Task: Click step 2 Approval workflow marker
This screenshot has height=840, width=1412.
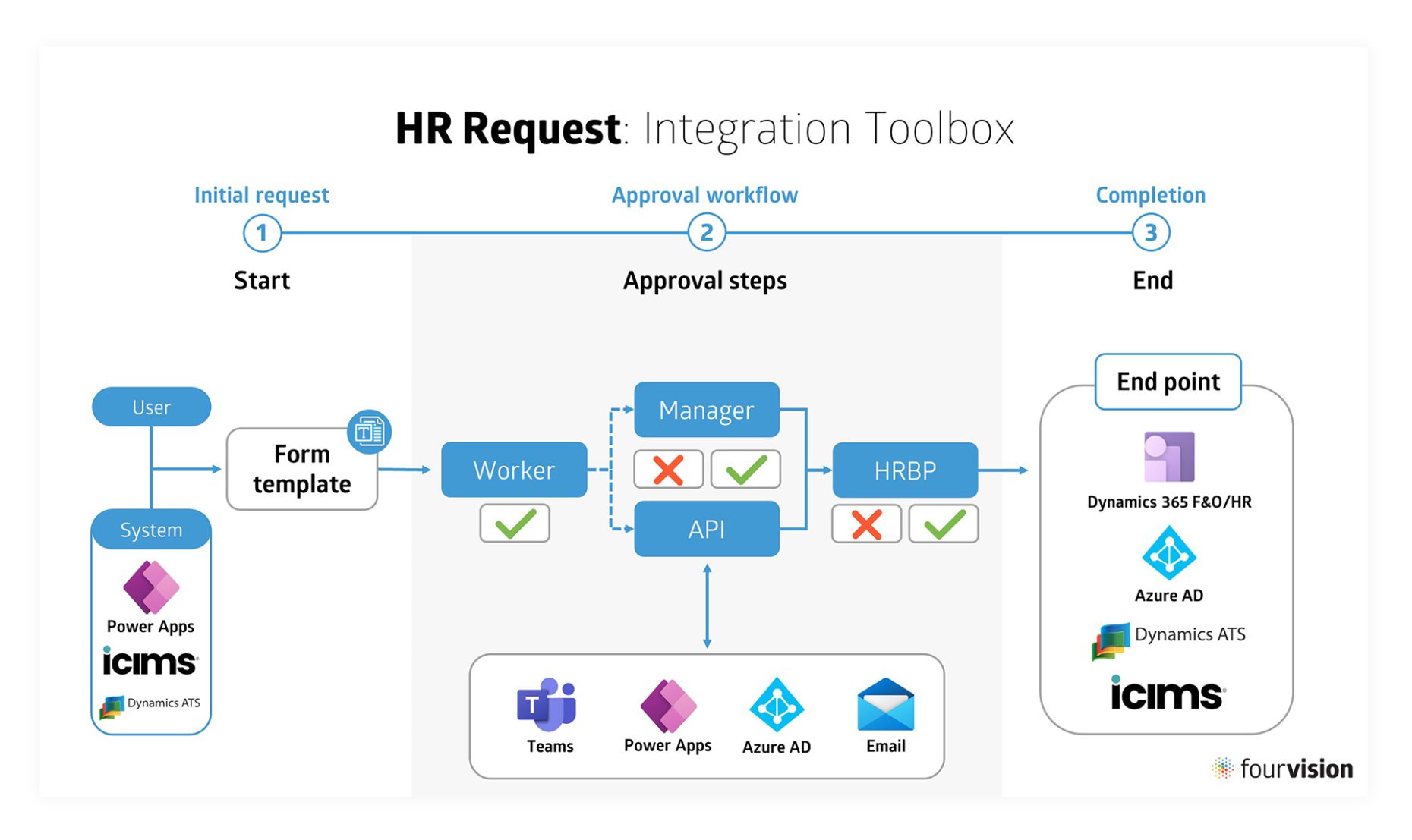Action: [705, 232]
